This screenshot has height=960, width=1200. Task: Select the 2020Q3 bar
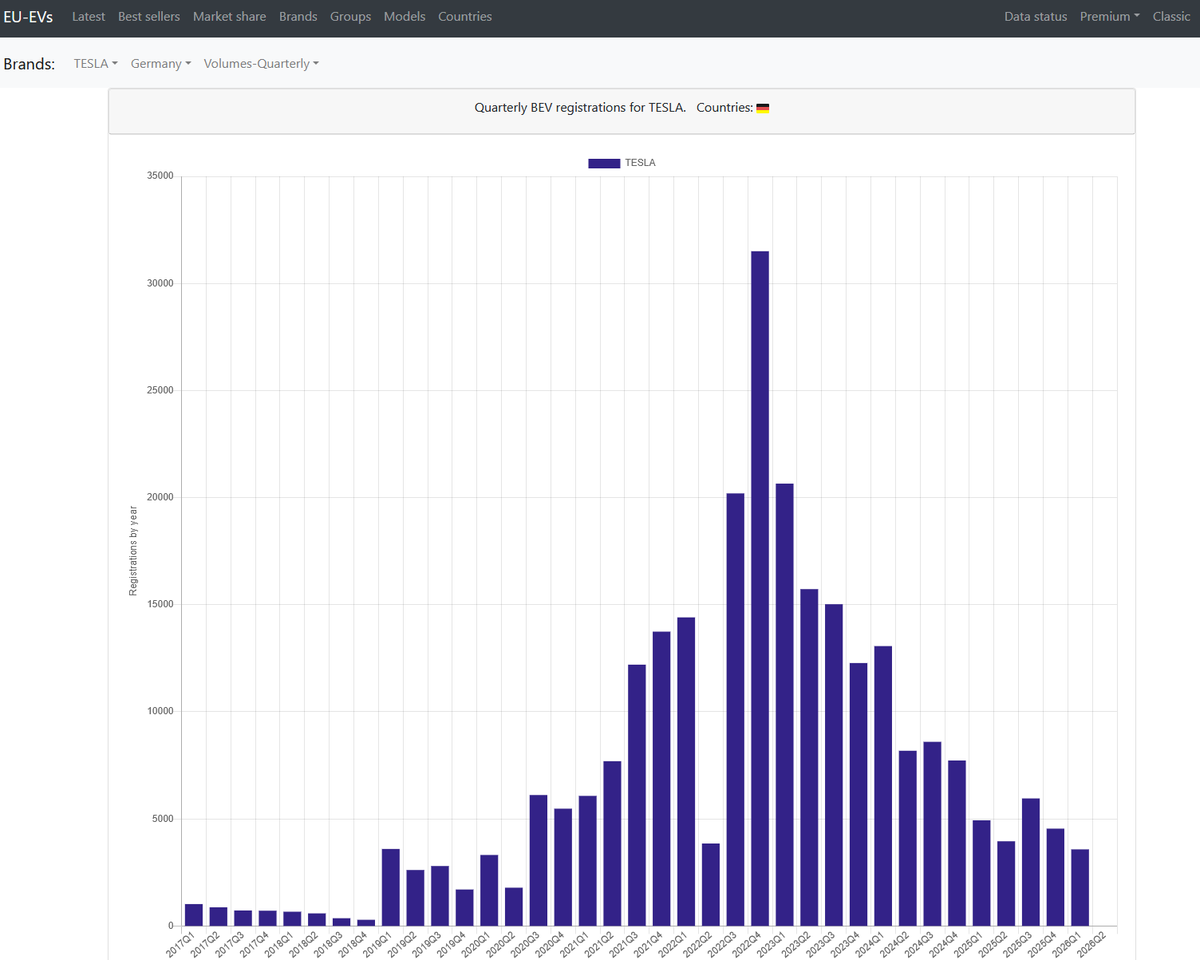538,860
